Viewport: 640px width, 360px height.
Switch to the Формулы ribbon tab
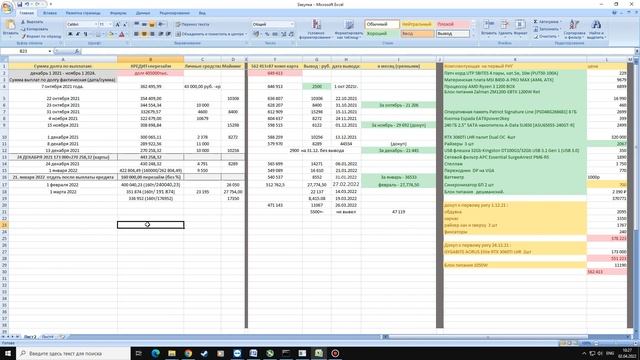click(118, 13)
